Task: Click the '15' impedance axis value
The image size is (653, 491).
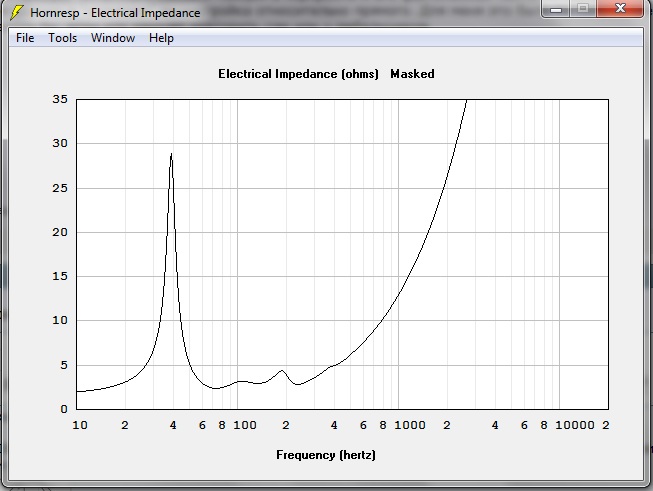Action: (60, 276)
